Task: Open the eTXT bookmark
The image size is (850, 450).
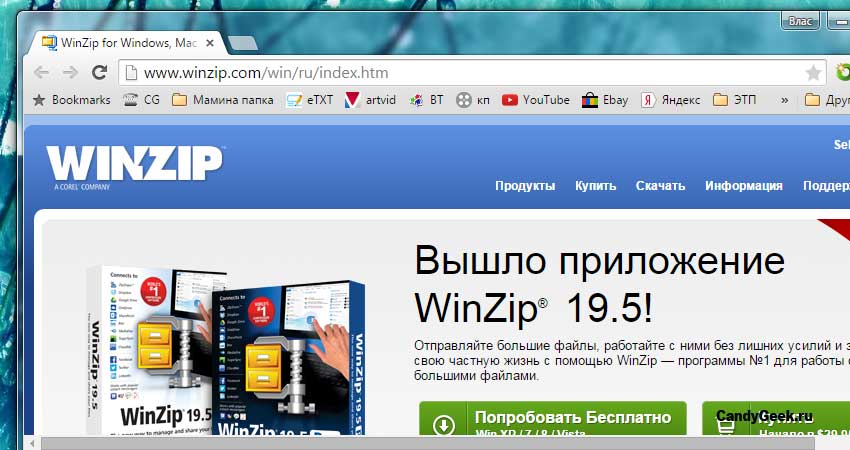Action: tap(310, 100)
